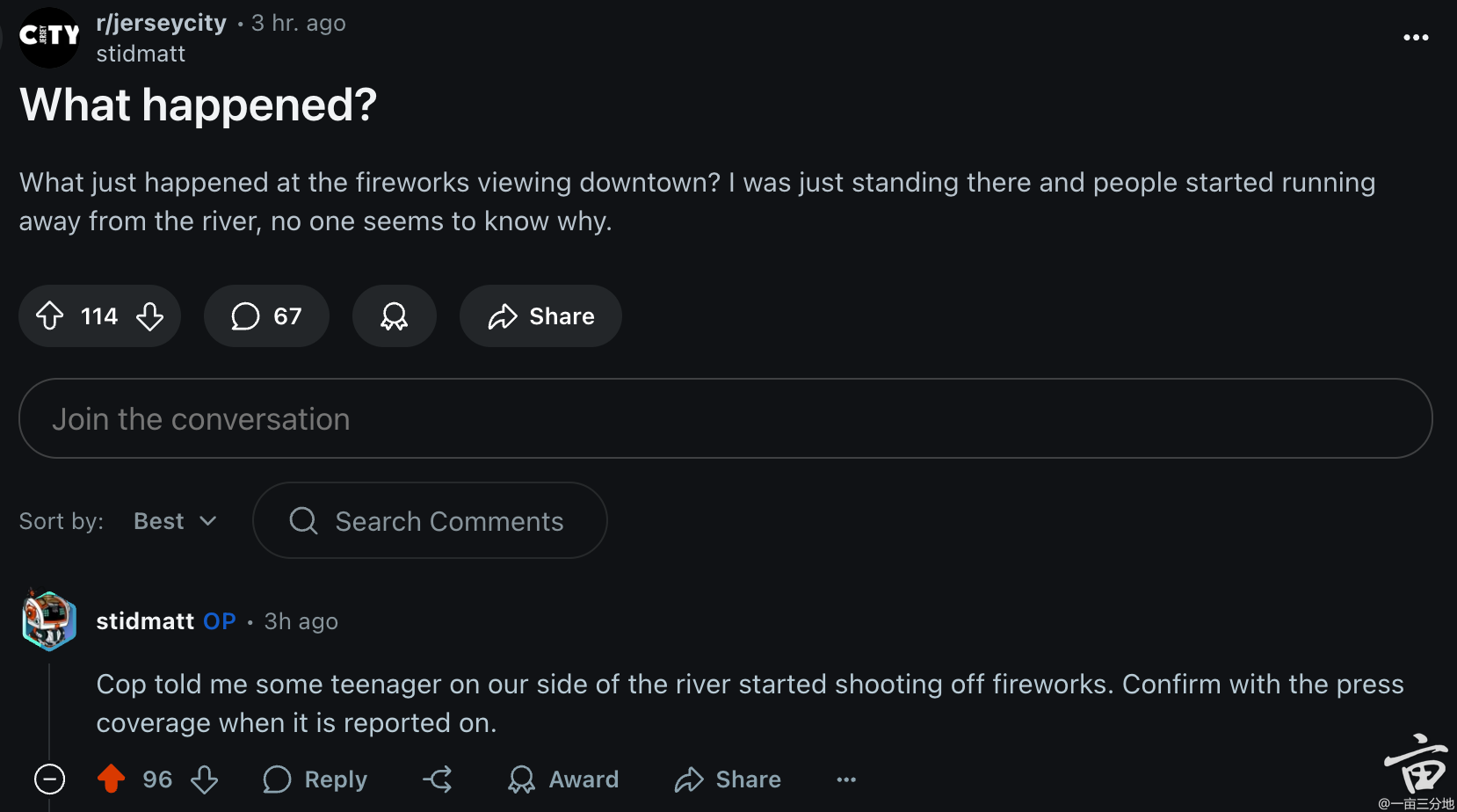Click the Search Comments box
The height and width of the screenshot is (812, 1457).
[430, 520]
